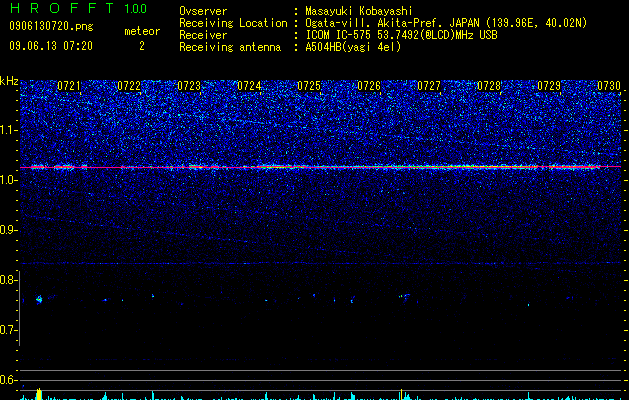Click the 0729 time marker

(x=549, y=86)
